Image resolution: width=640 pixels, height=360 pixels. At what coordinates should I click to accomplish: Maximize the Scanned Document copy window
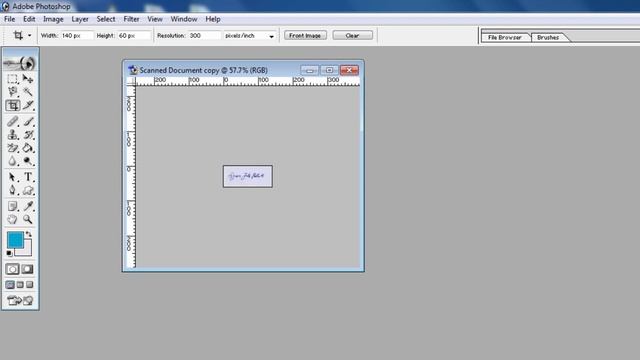329,70
